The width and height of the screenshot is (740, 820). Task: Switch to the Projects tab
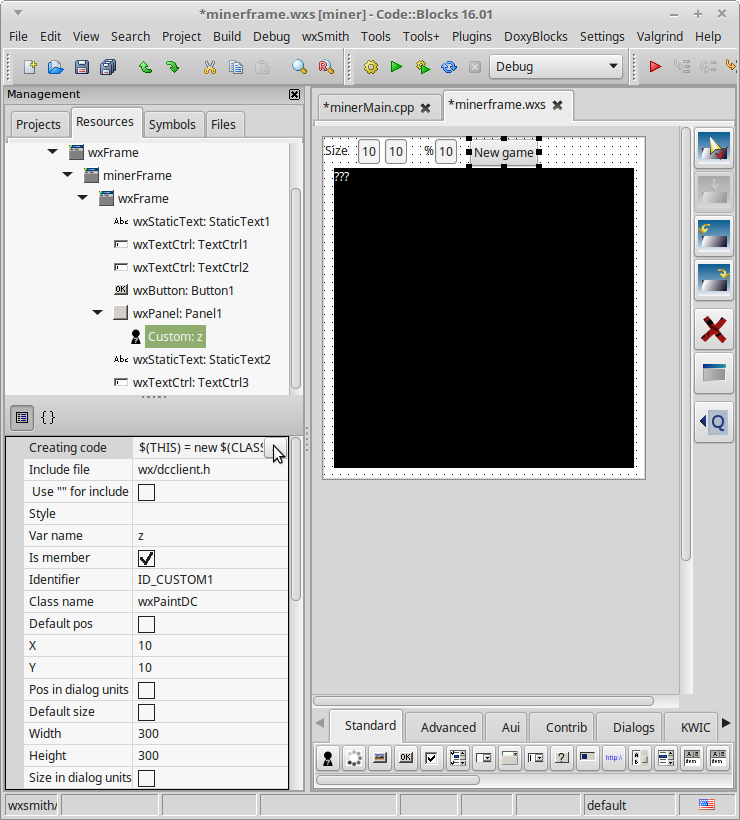click(x=38, y=124)
